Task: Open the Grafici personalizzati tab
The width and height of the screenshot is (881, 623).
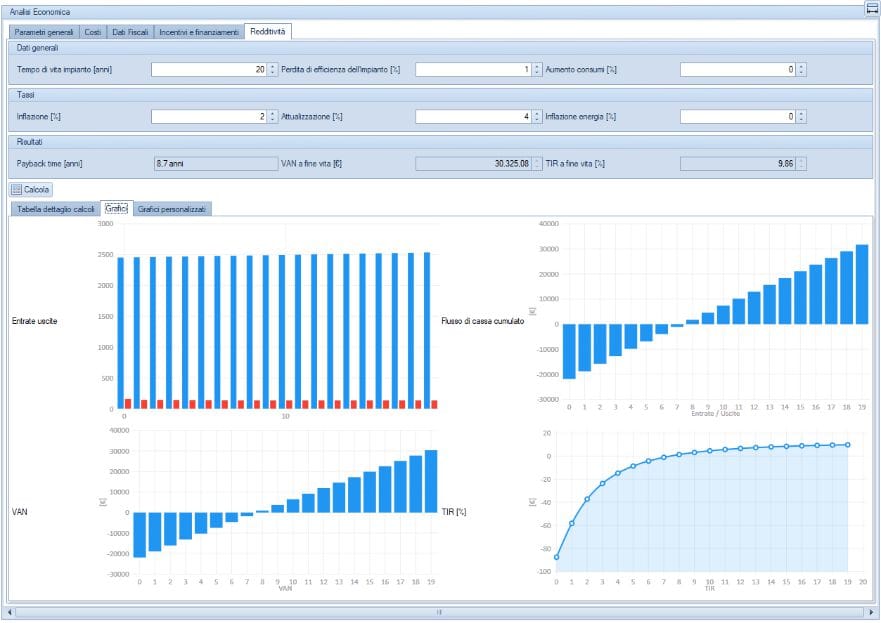Action: pyautogui.click(x=172, y=209)
